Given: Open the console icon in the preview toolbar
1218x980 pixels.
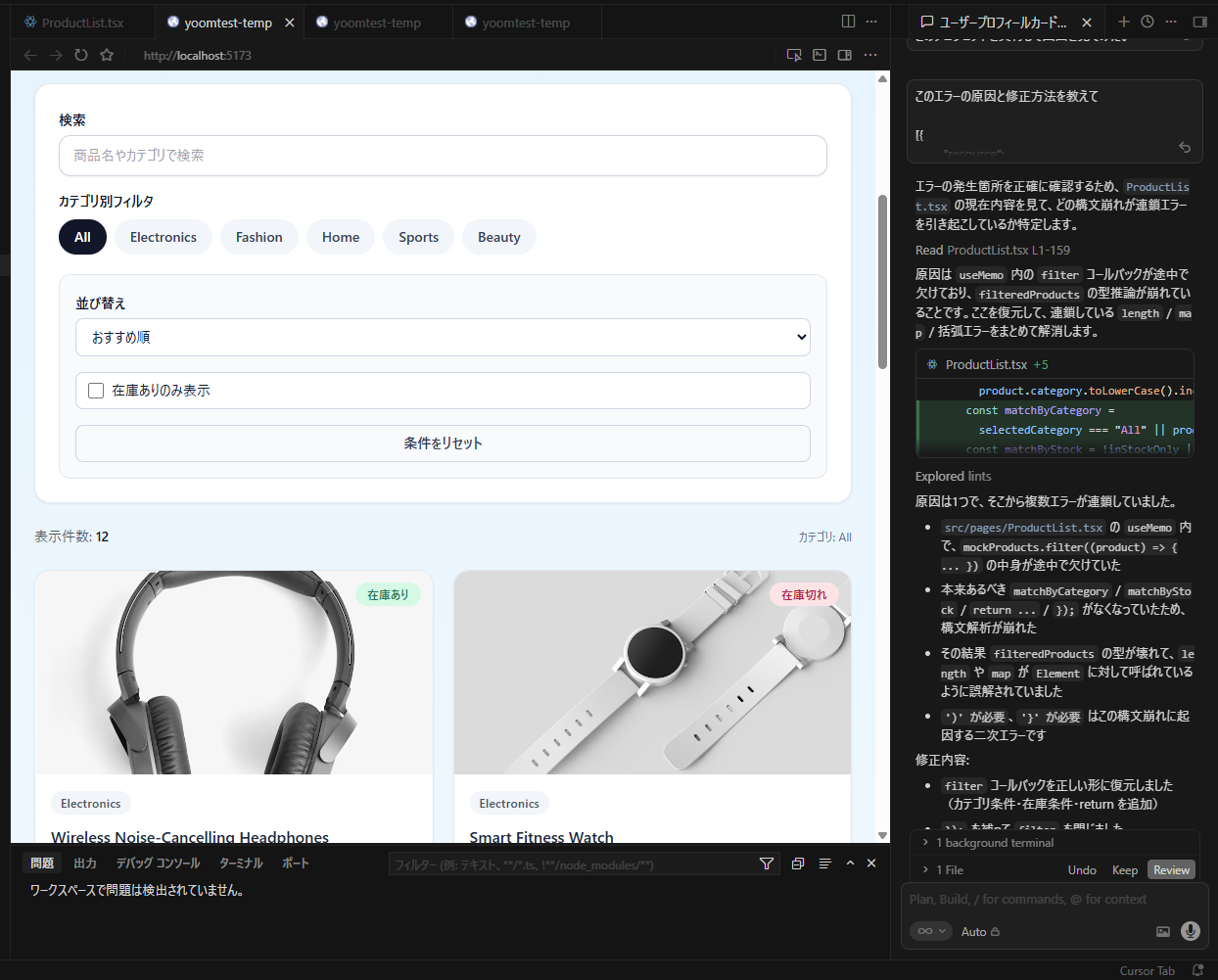Looking at the screenshot, I should click(820, 55).
